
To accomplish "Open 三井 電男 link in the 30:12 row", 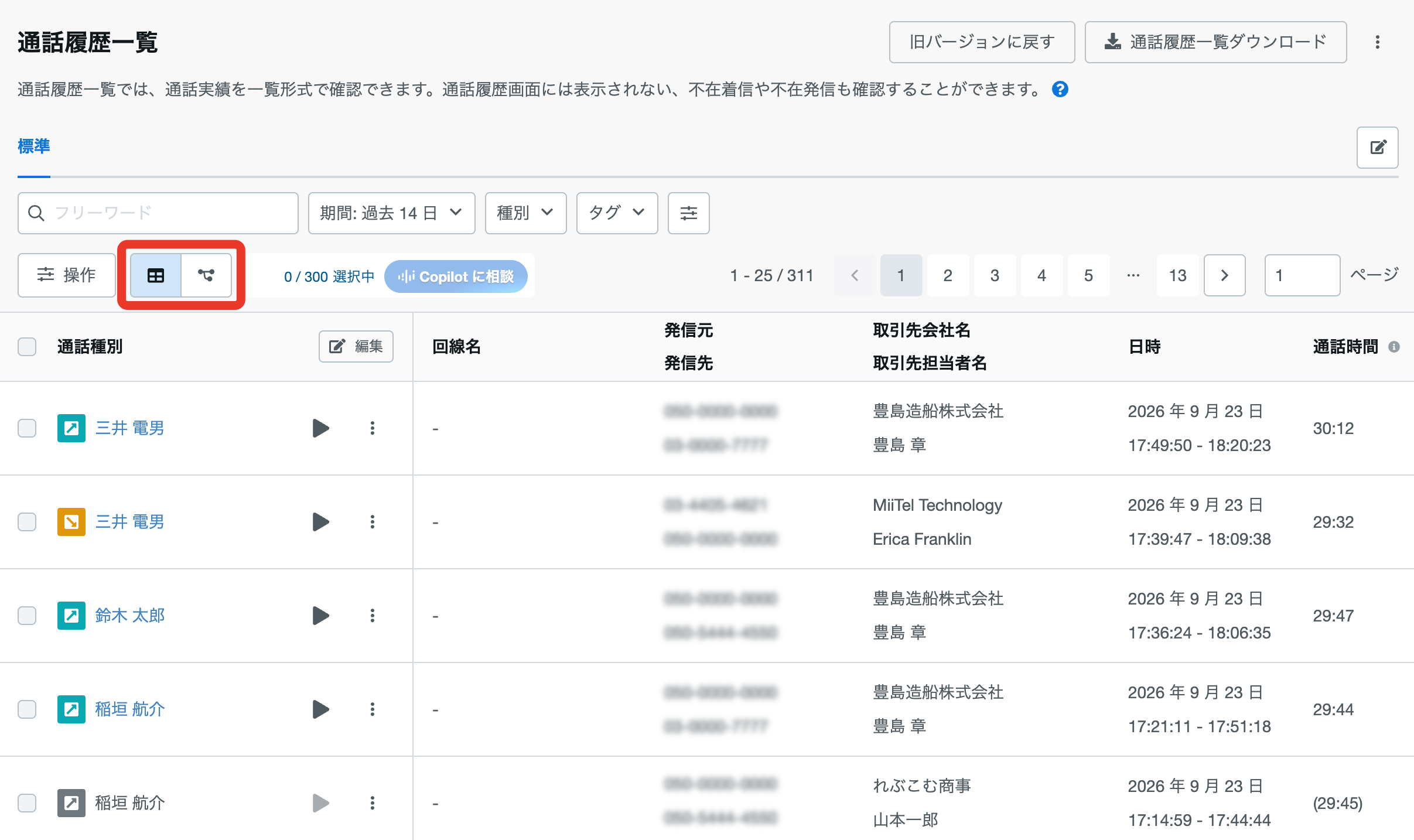I will [129, 428].
